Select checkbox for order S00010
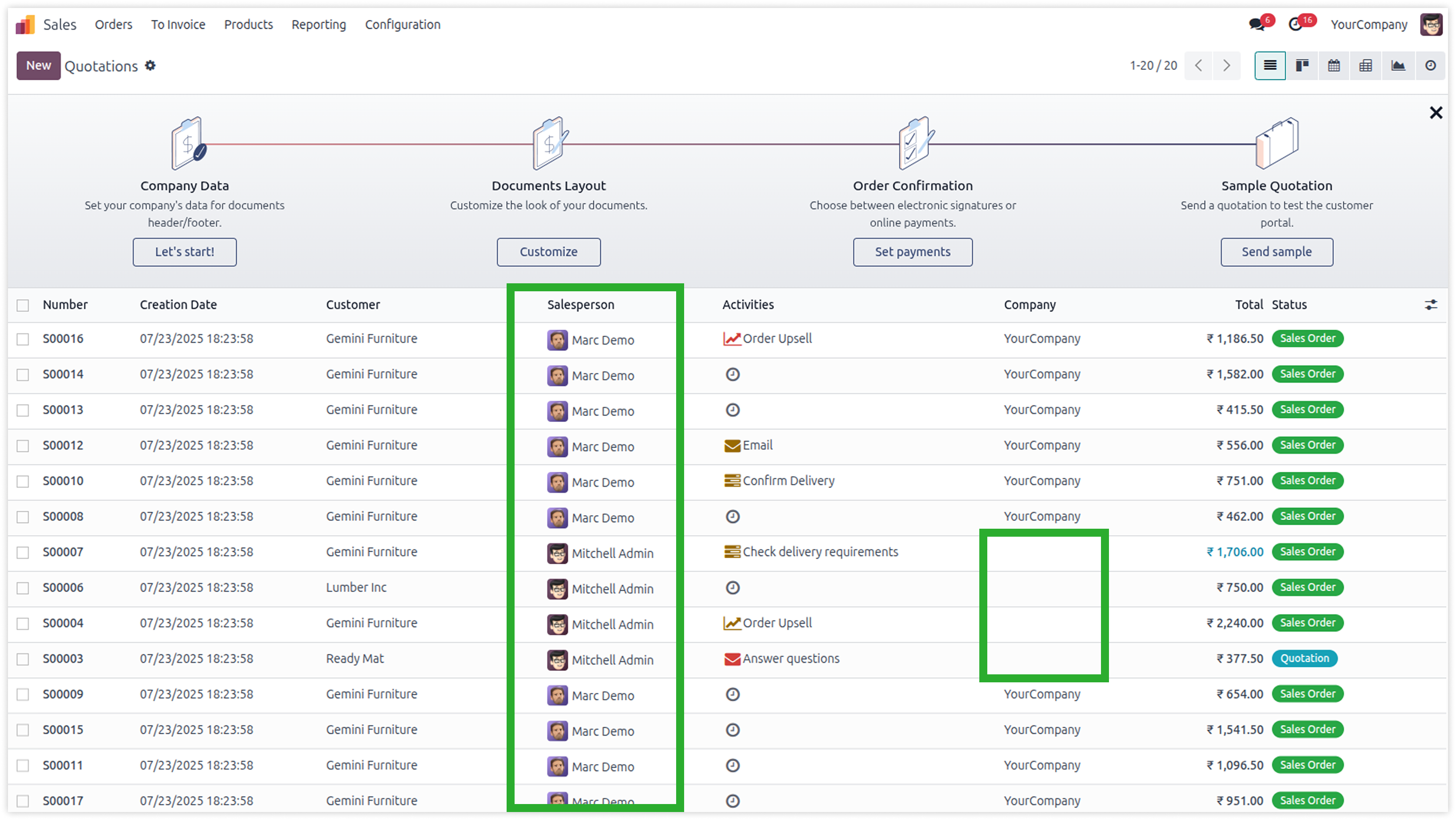This screenshot has height=820, width=1456. coord(22,482)
